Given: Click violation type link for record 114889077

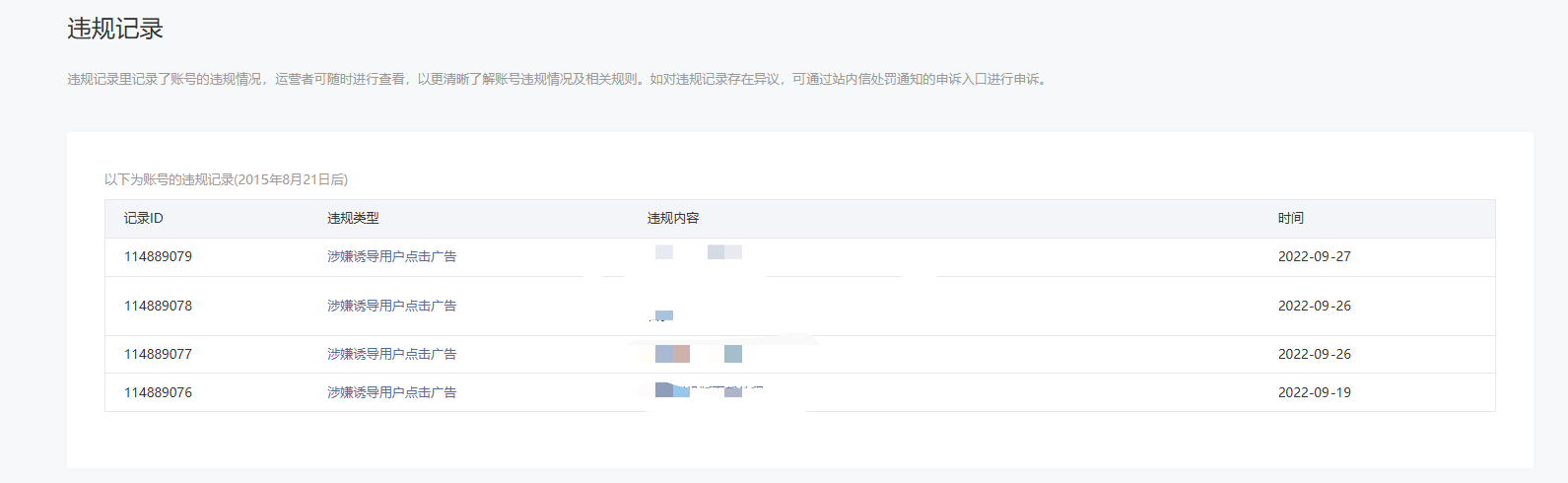Looking at the screenshot, I should click(391, 354).
